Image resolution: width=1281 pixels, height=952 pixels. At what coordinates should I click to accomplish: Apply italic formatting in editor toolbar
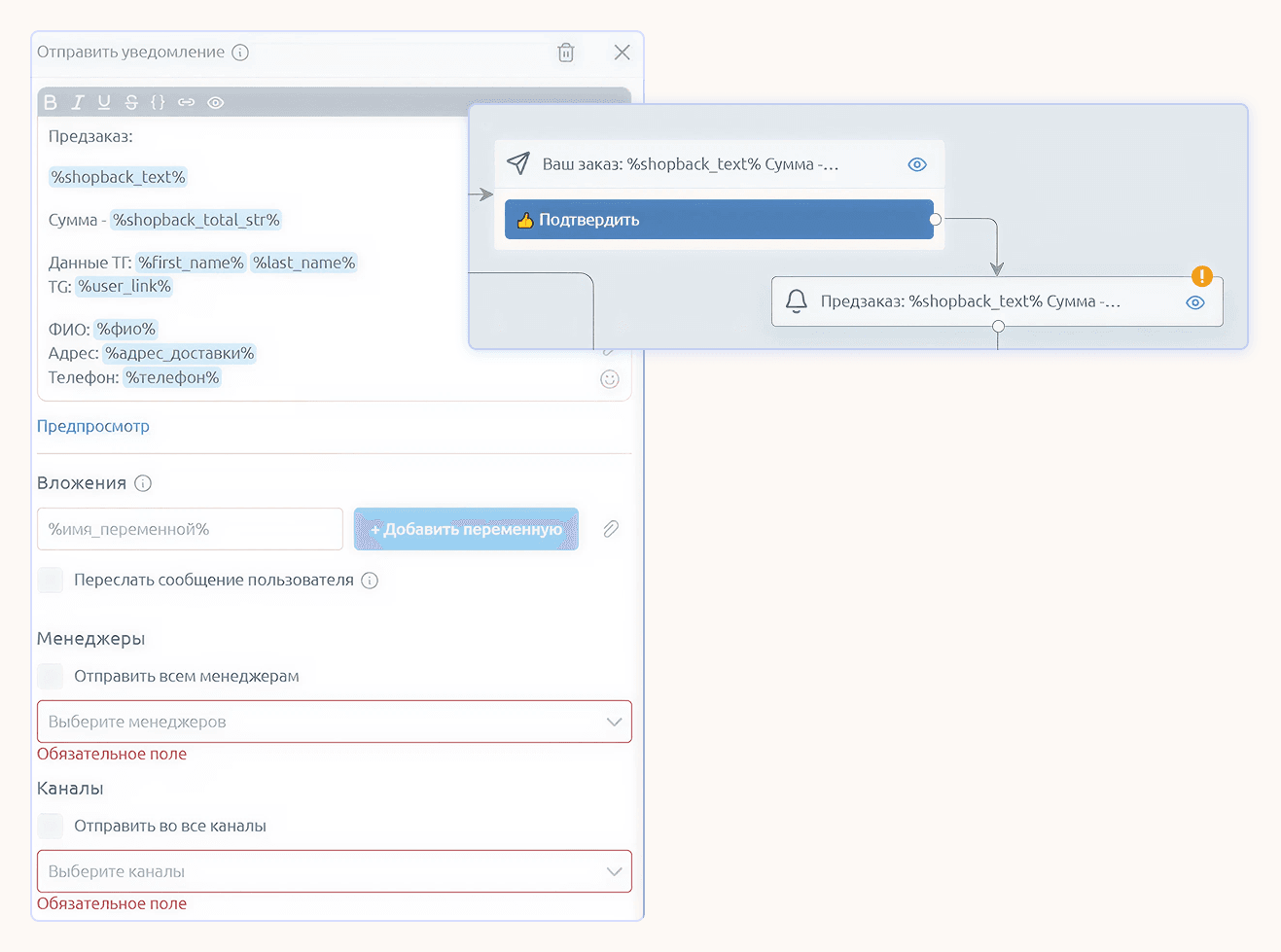tap(78, 102)
